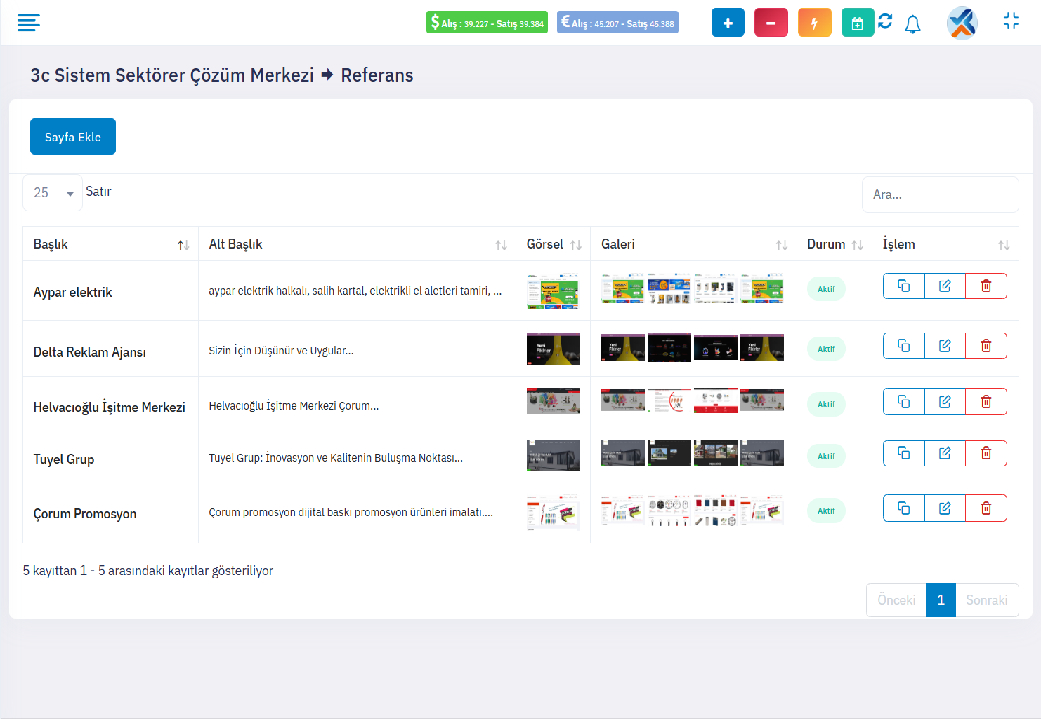This screenshot has height=719, width=1041.
Task: Open the green calendar icon
Action: pyautogui.click(x=857, y=23)
